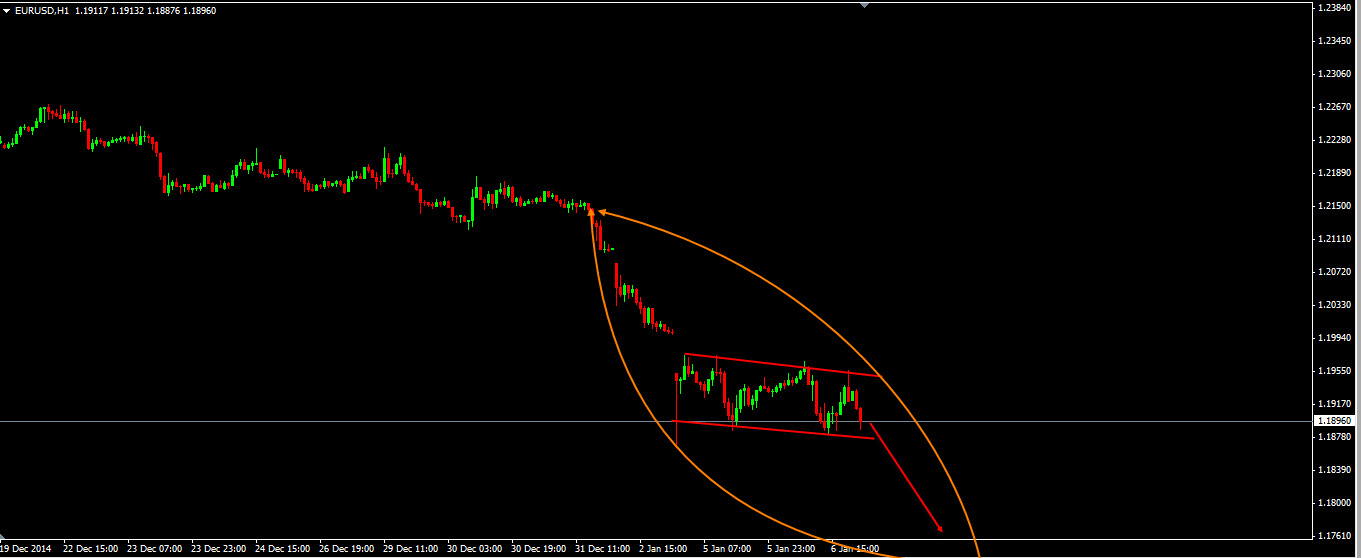Screen dimensions: 1361x558
Task: Open the dropdown arrow beside EURUSD,H1
Action: (7, 10)
